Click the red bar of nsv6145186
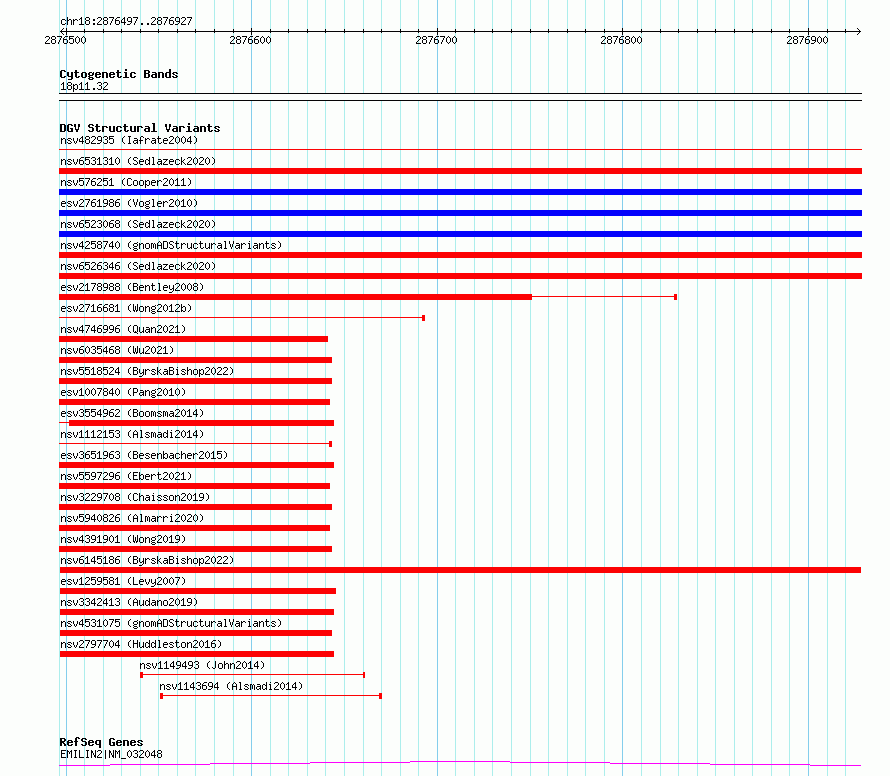Image resolution: width=890 pixels, height=776 pixels. point(460,570)
